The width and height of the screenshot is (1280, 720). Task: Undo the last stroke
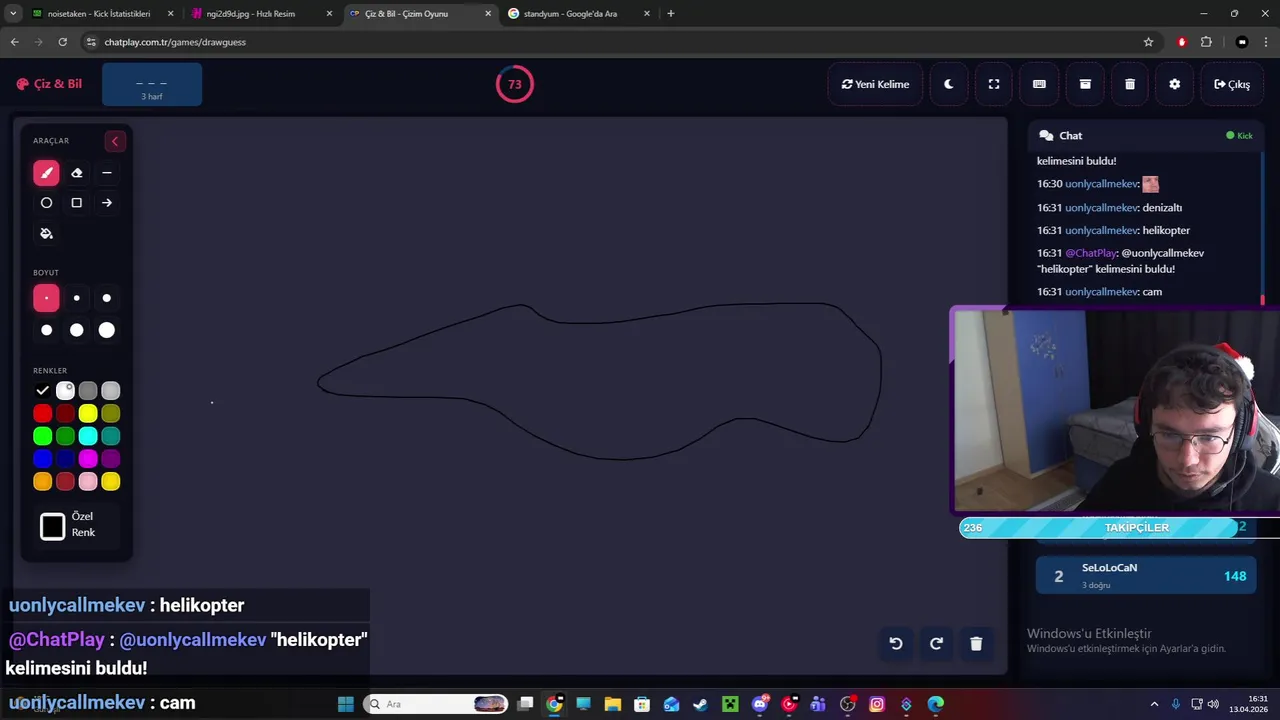point(896,644)
